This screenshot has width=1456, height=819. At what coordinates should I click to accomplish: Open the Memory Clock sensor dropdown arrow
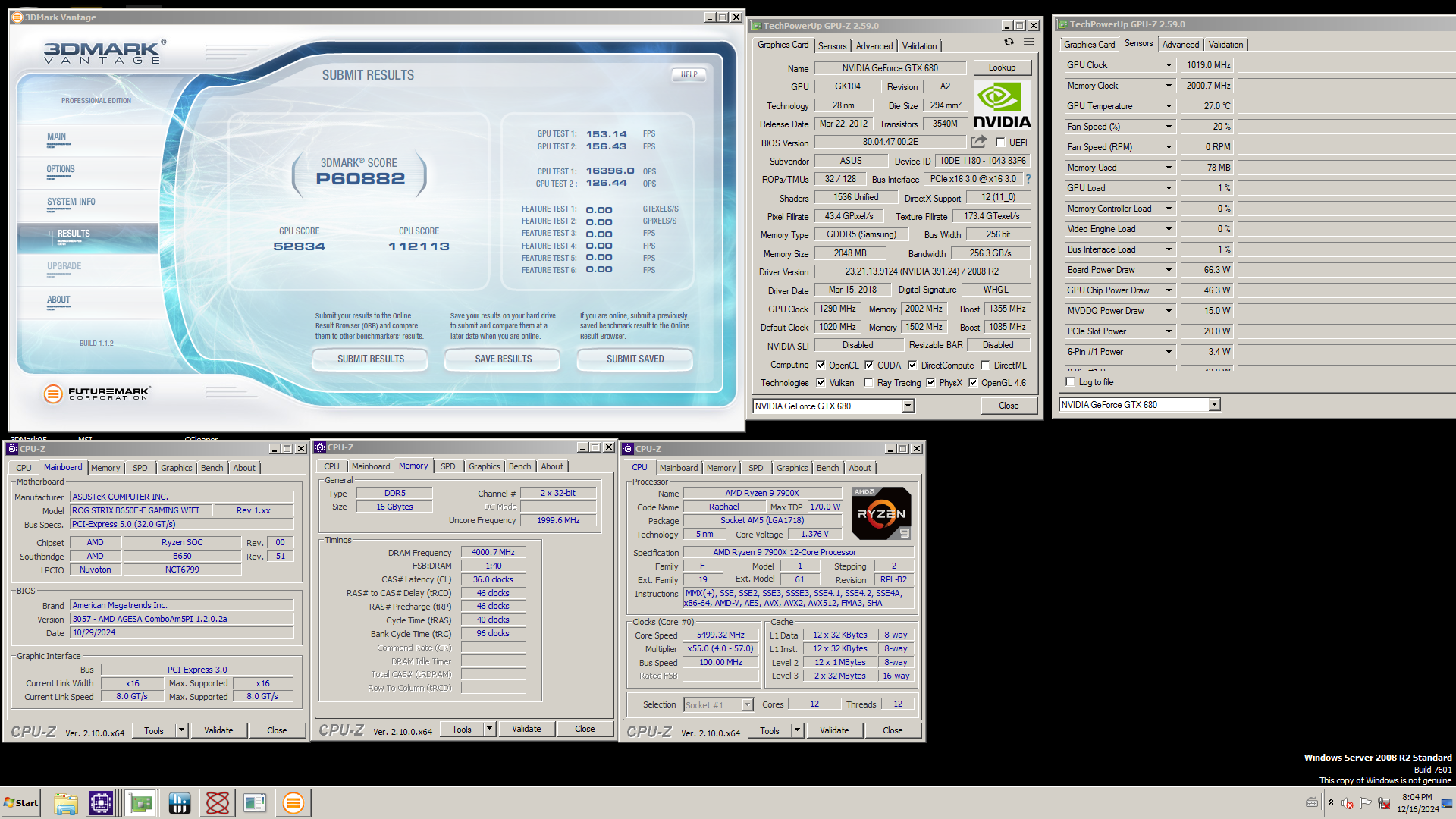click(1169, 86)
